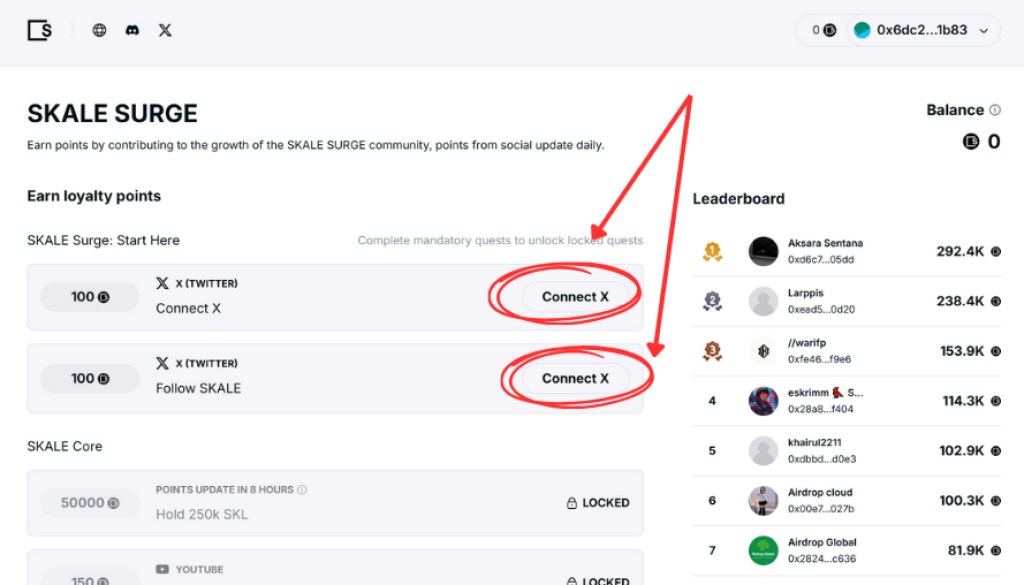Screen dimensions: 1024x585
Task: Open Airdrop cloud's leaderboard avatar
Action: coord(764,500)
